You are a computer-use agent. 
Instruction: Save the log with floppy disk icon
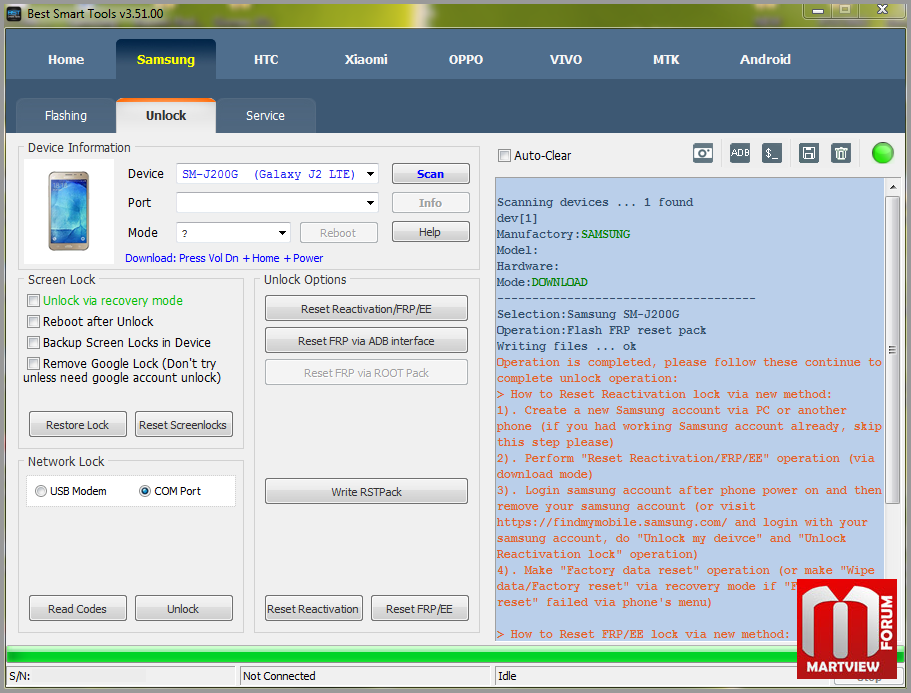click(x=809, y=153)
